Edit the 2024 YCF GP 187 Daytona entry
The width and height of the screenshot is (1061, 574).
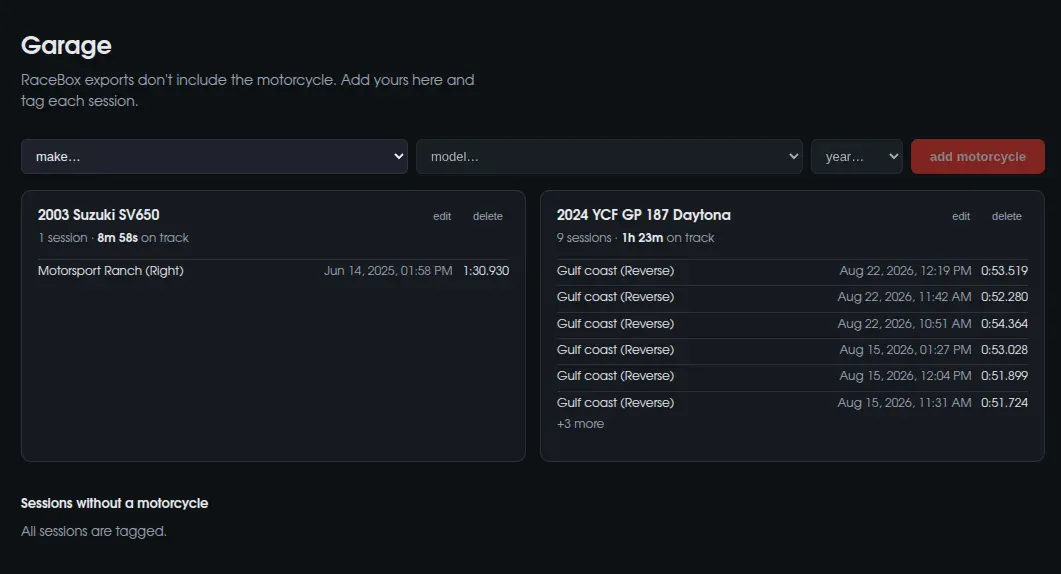click(961, 216)
